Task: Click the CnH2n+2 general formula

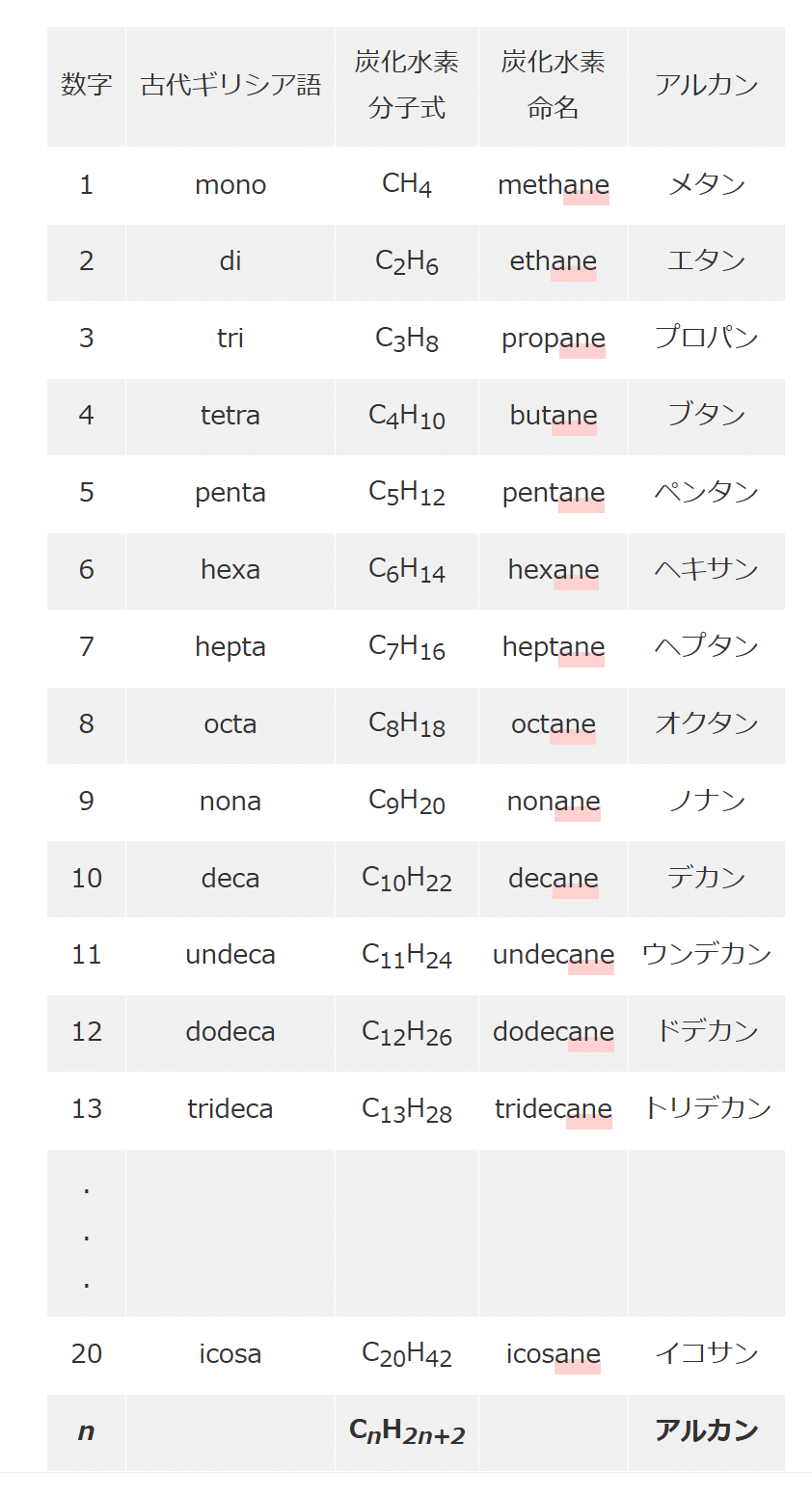Action: [407, 1432]
